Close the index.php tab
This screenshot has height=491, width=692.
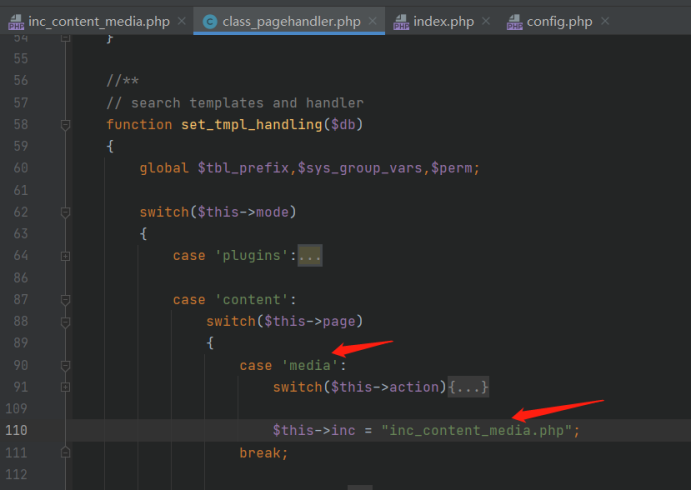point(486,21)
